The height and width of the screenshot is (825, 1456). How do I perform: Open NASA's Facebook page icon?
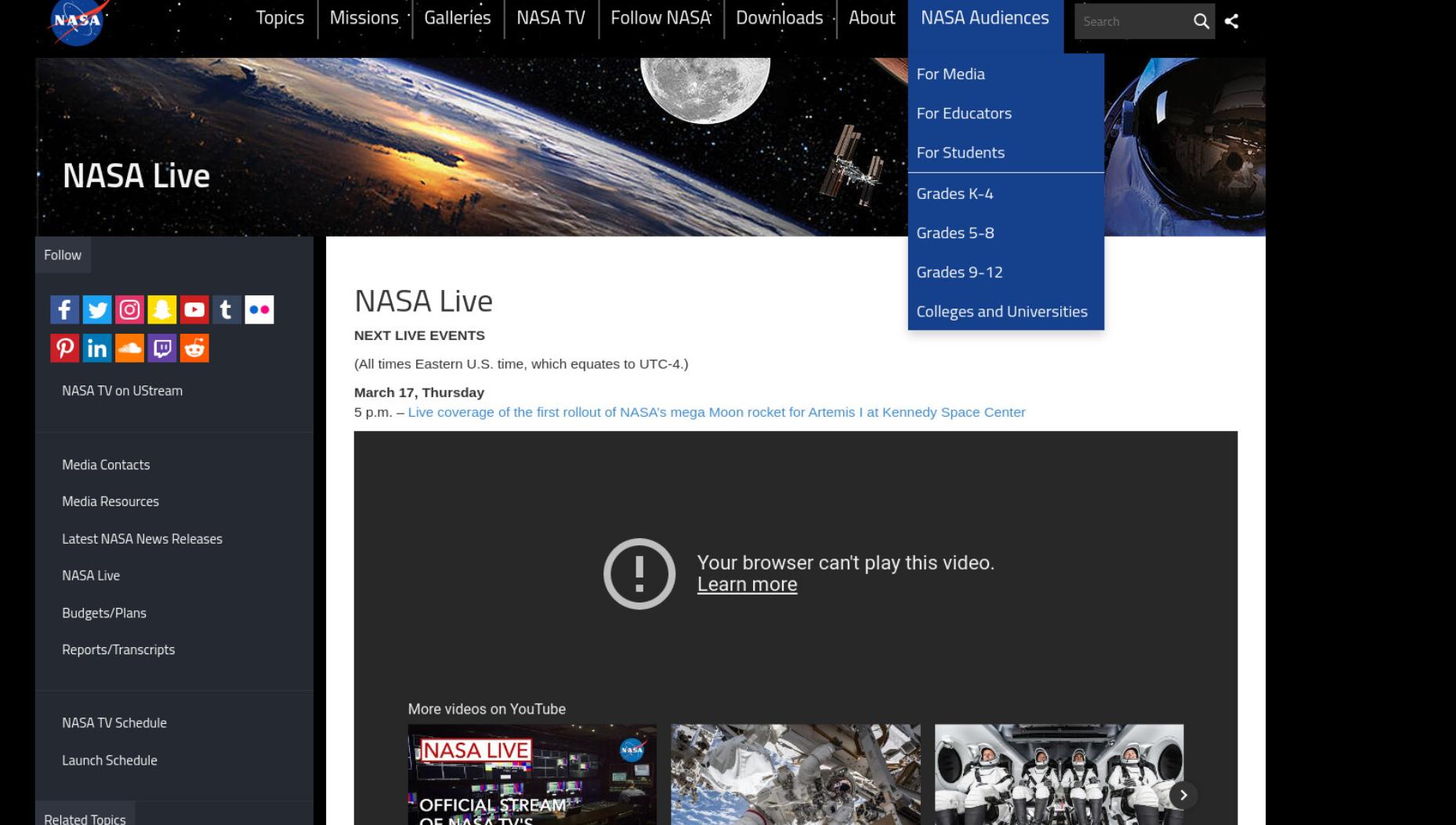[64, 309]
